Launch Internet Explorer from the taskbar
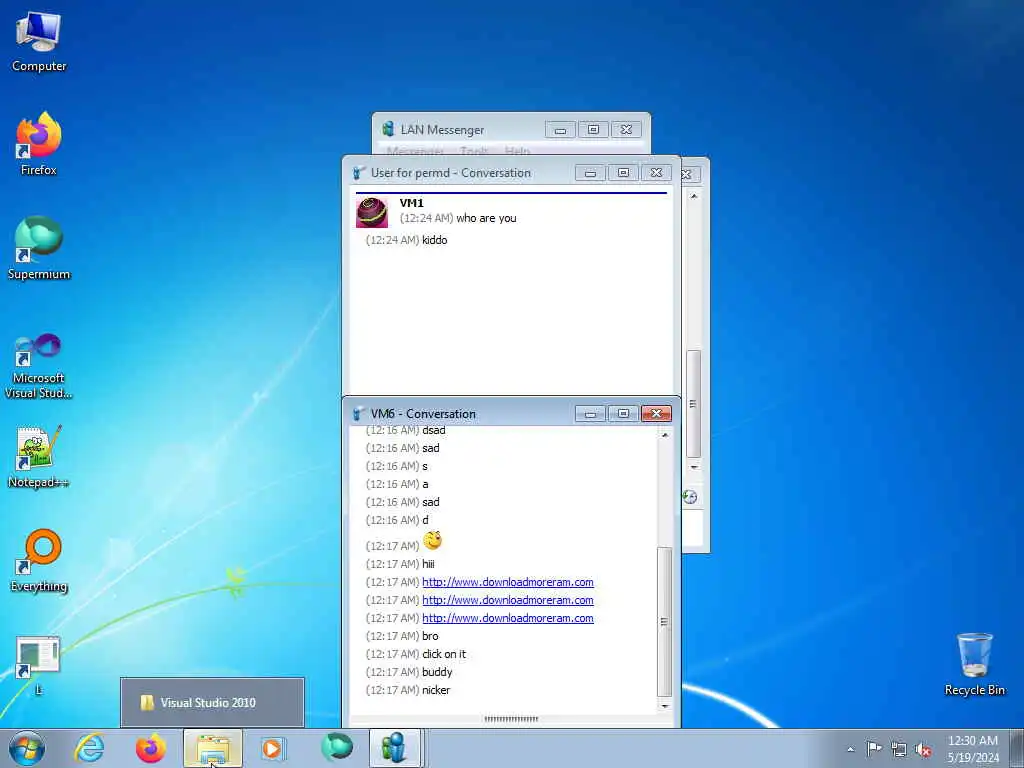The image size is (1024, 768). tap(89, 748)
